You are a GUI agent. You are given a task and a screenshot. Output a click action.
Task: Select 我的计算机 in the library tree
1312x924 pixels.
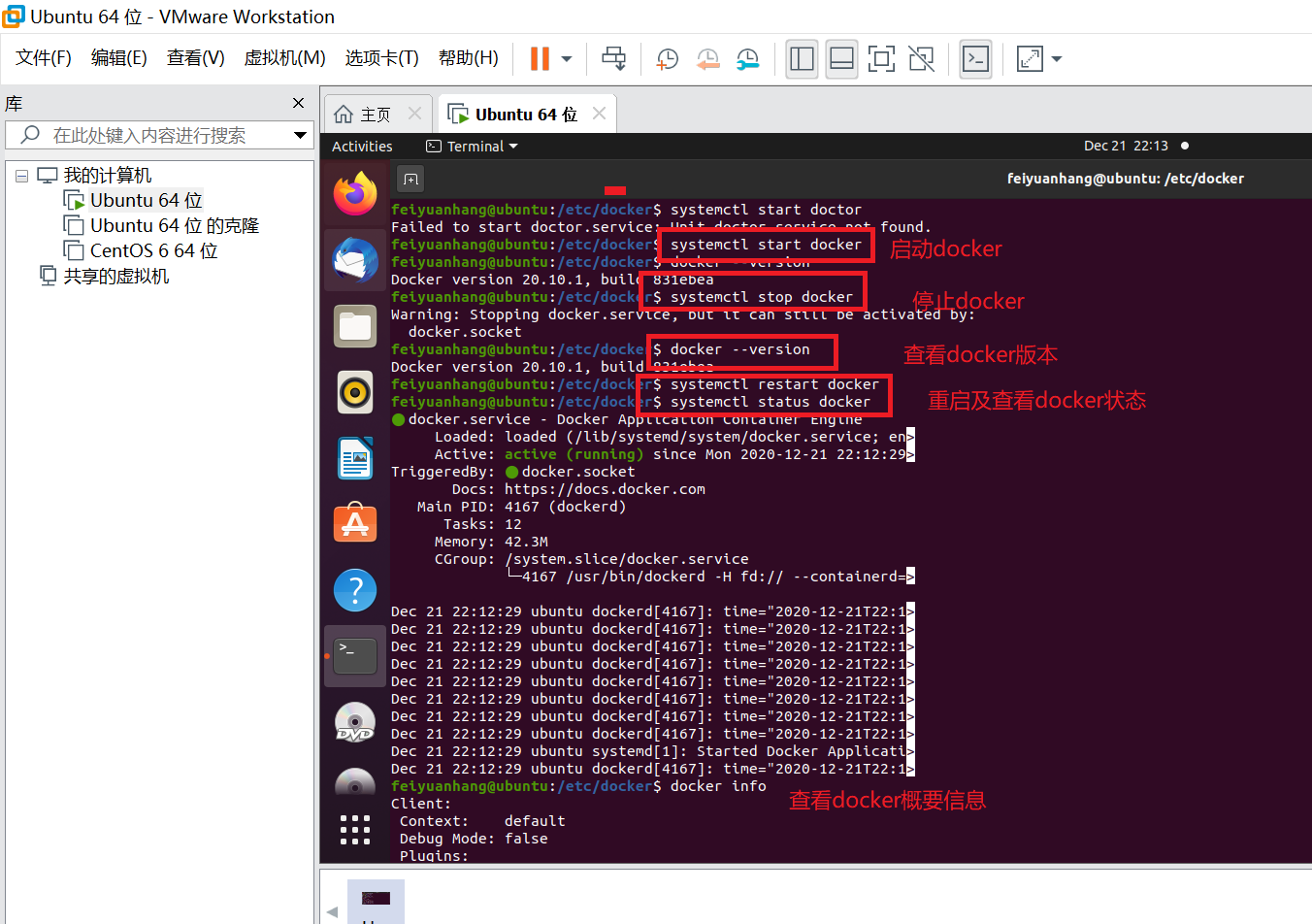click(108, 176)
